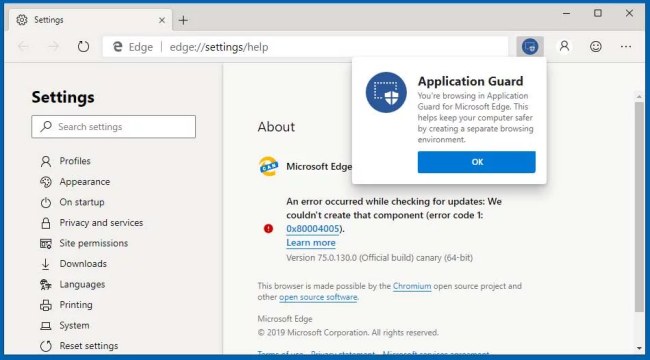The width and height of the screenshot is (650, 360).
Task: Go forward with the forward arrow
Action: pos(53,46)
